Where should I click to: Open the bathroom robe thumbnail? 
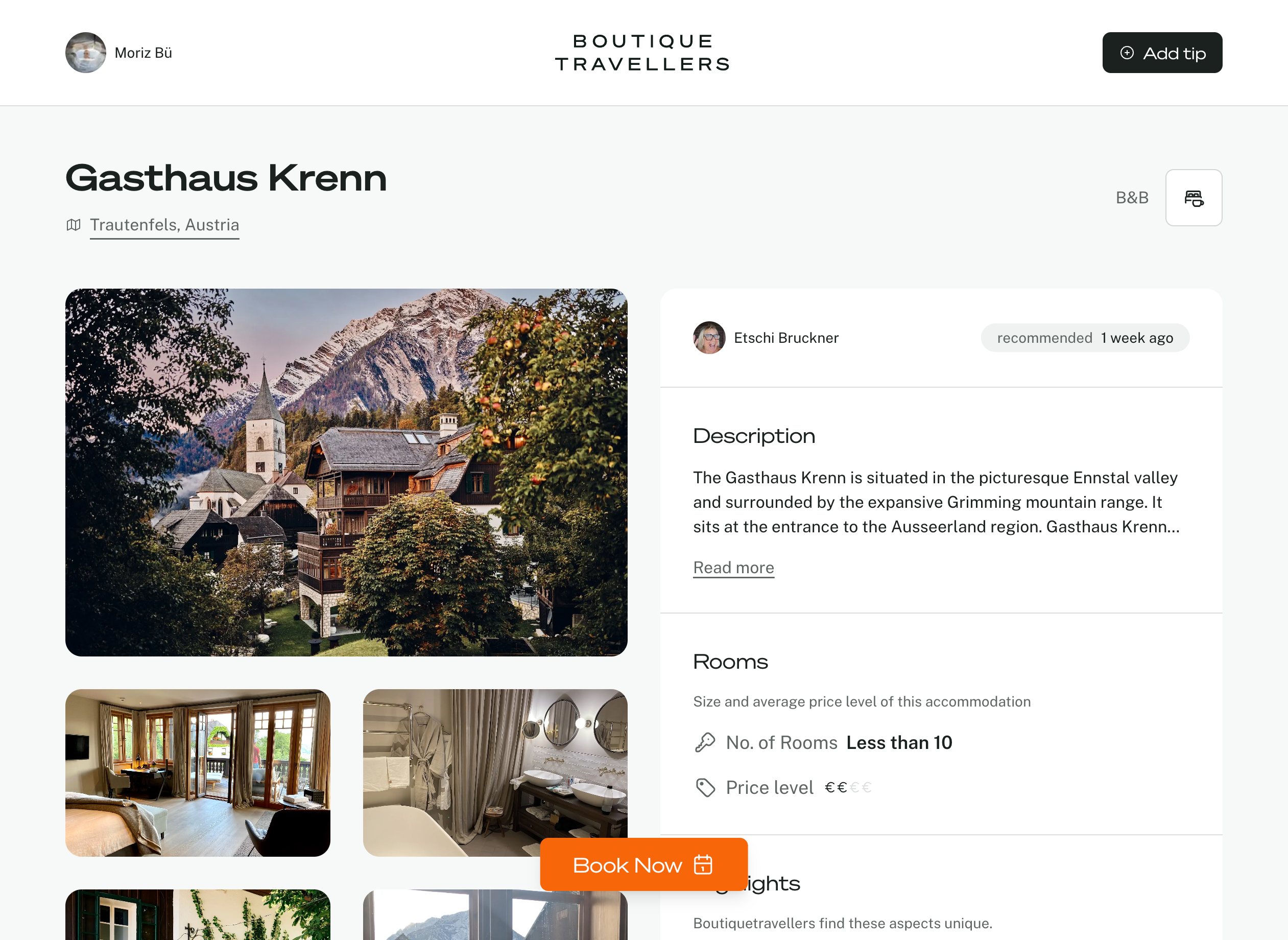[495, 773]
